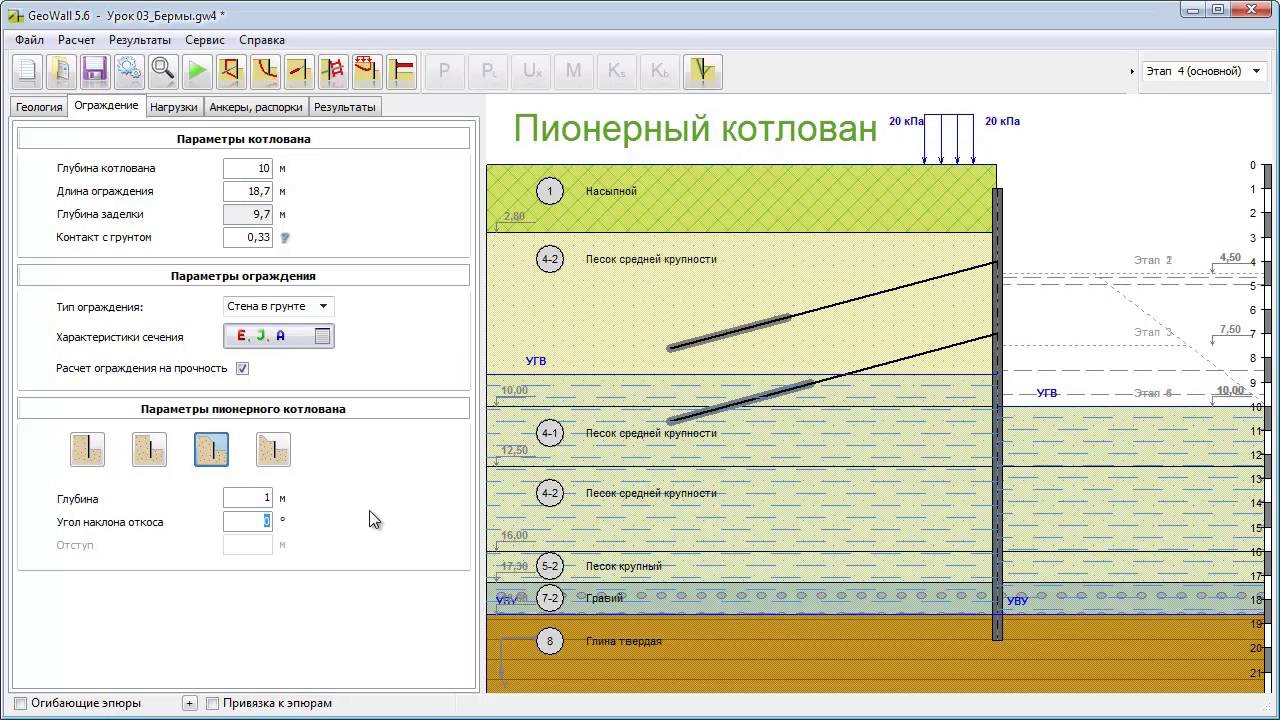Select third pioneer pit shape icon
This screenshot has width=1280, height=720.
[211, 450]
